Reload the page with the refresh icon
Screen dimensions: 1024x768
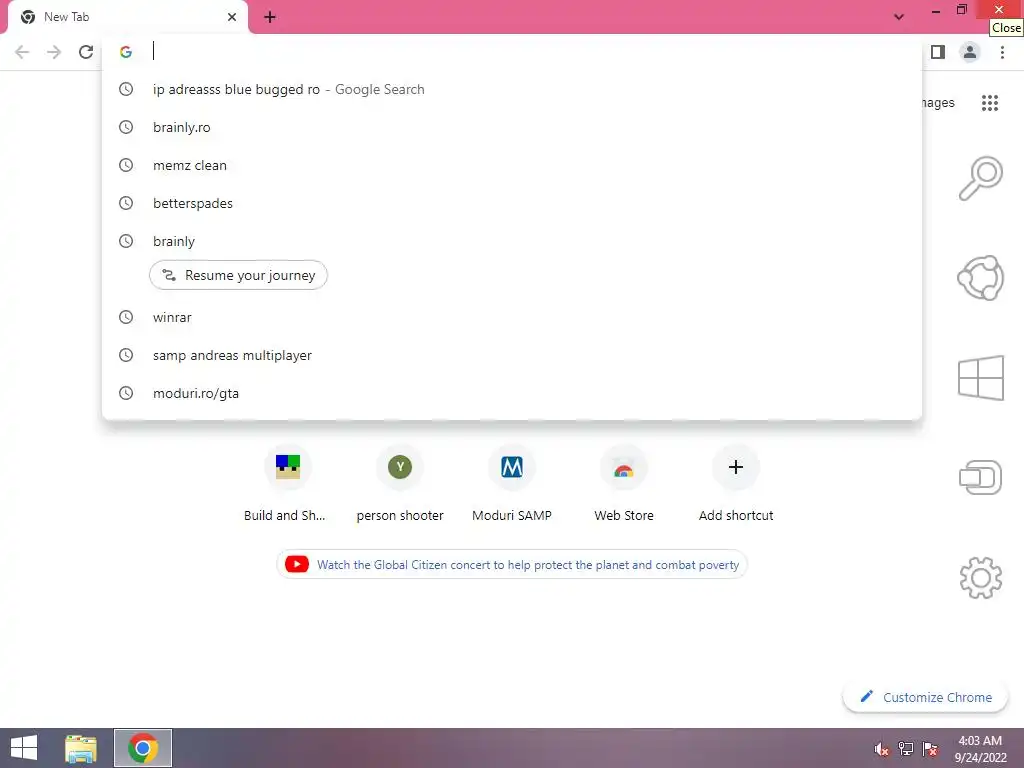point(86,52)
